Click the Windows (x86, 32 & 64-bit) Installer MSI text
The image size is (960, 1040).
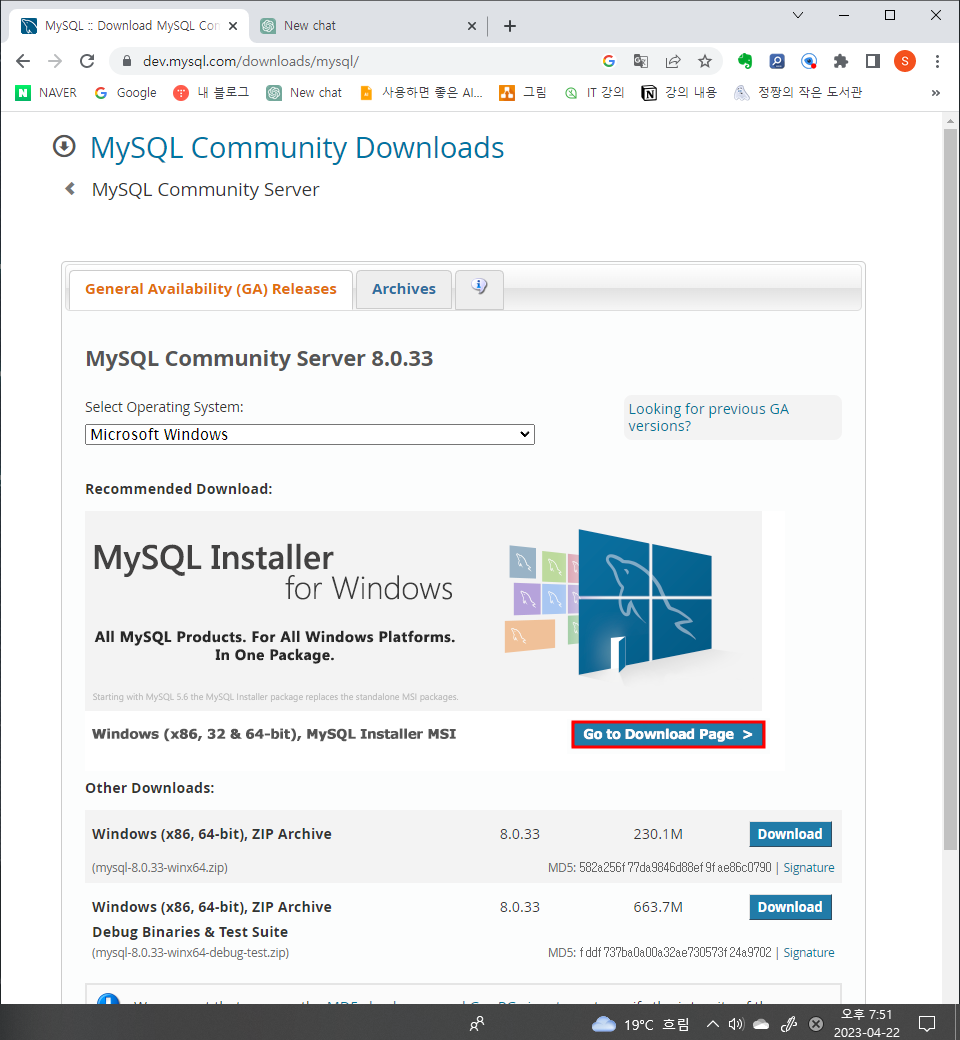(x=274, y=734)
